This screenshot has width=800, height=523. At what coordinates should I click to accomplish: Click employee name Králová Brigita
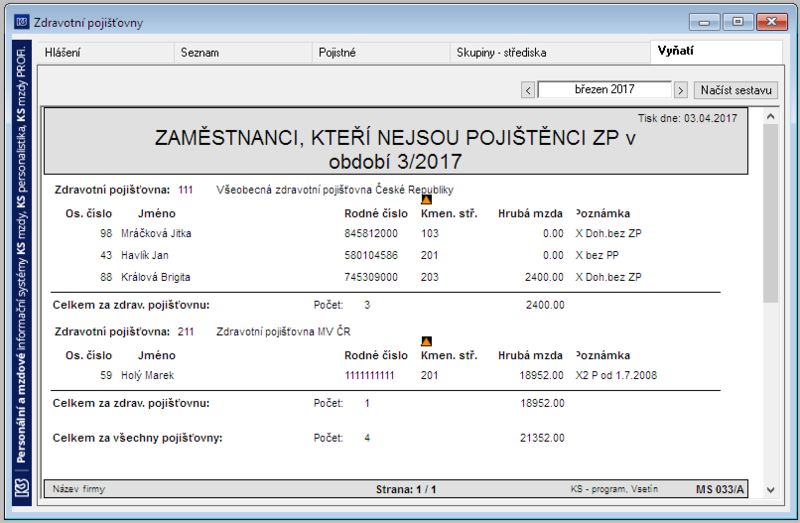click(156, 277)
